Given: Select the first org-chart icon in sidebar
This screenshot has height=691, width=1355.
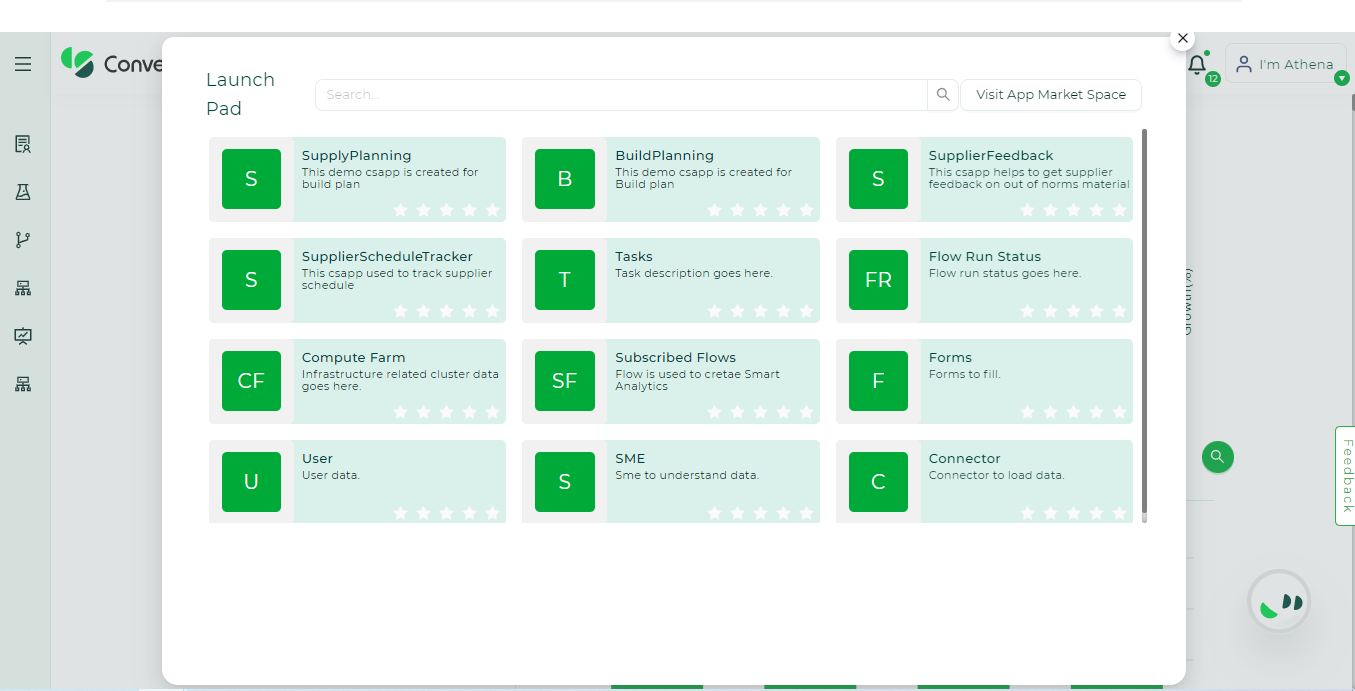Looking at the screenshot, I should point(22,287).
